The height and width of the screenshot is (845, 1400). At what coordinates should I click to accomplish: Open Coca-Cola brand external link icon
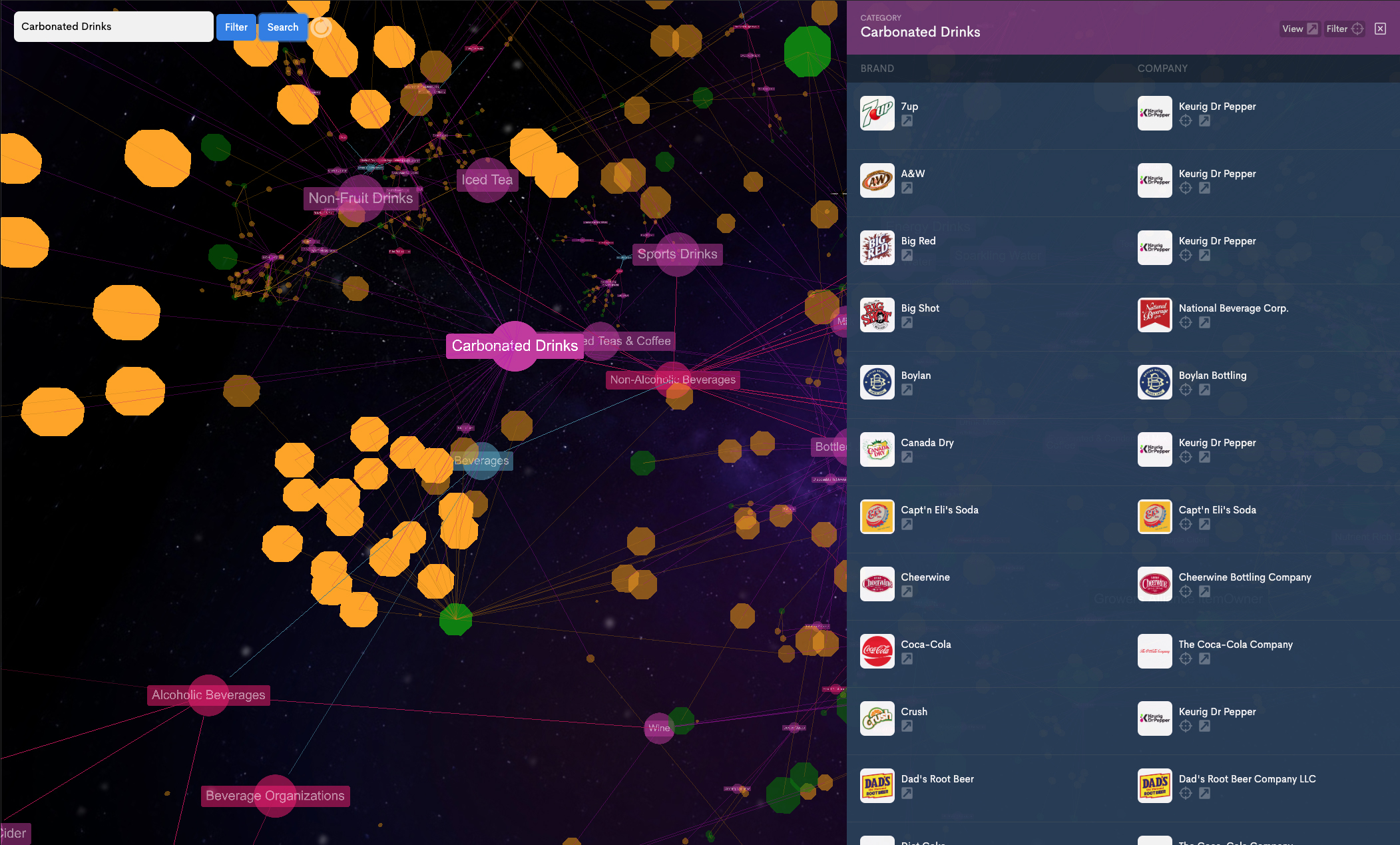coord(907,659)
